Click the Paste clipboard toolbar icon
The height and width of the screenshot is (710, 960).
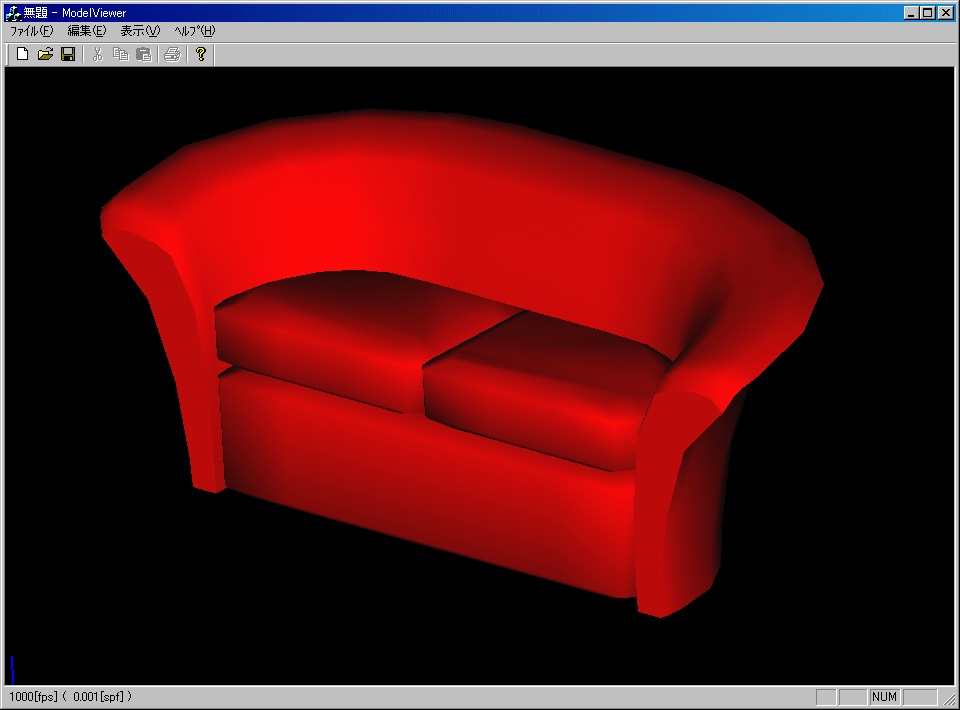tap(144, 54)
